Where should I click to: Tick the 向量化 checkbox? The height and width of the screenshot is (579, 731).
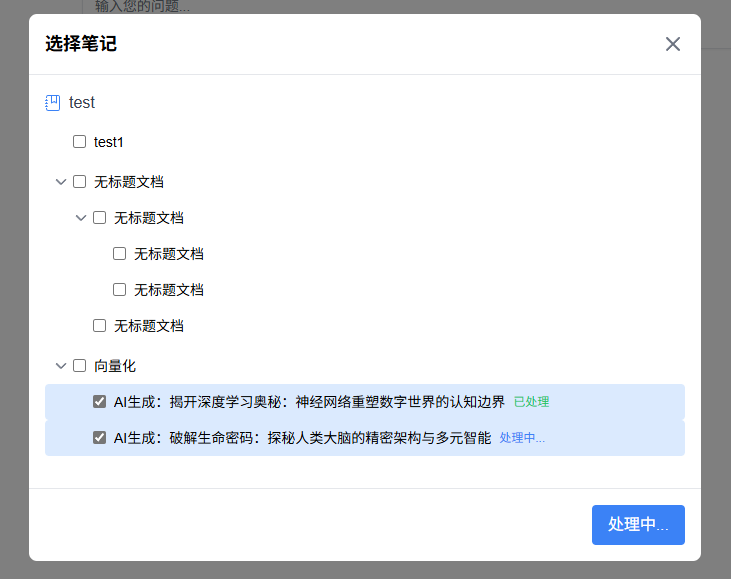80,365
